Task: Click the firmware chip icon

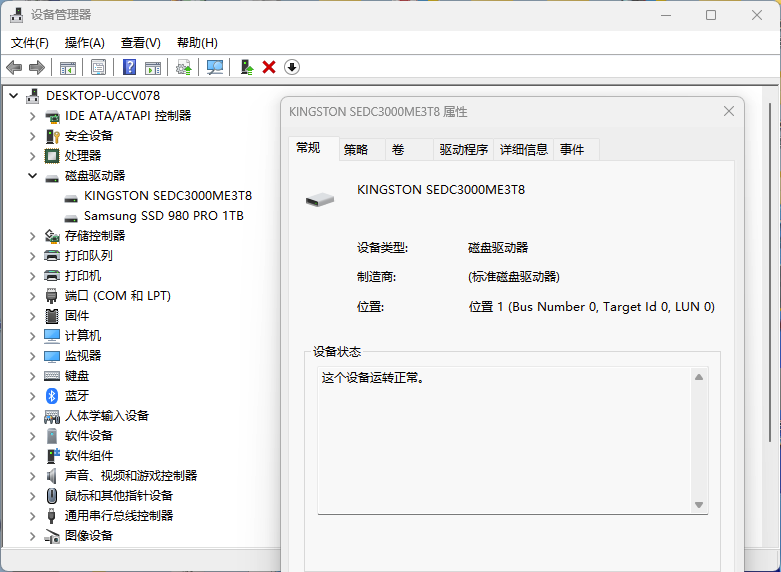Action: coord(52,316)
